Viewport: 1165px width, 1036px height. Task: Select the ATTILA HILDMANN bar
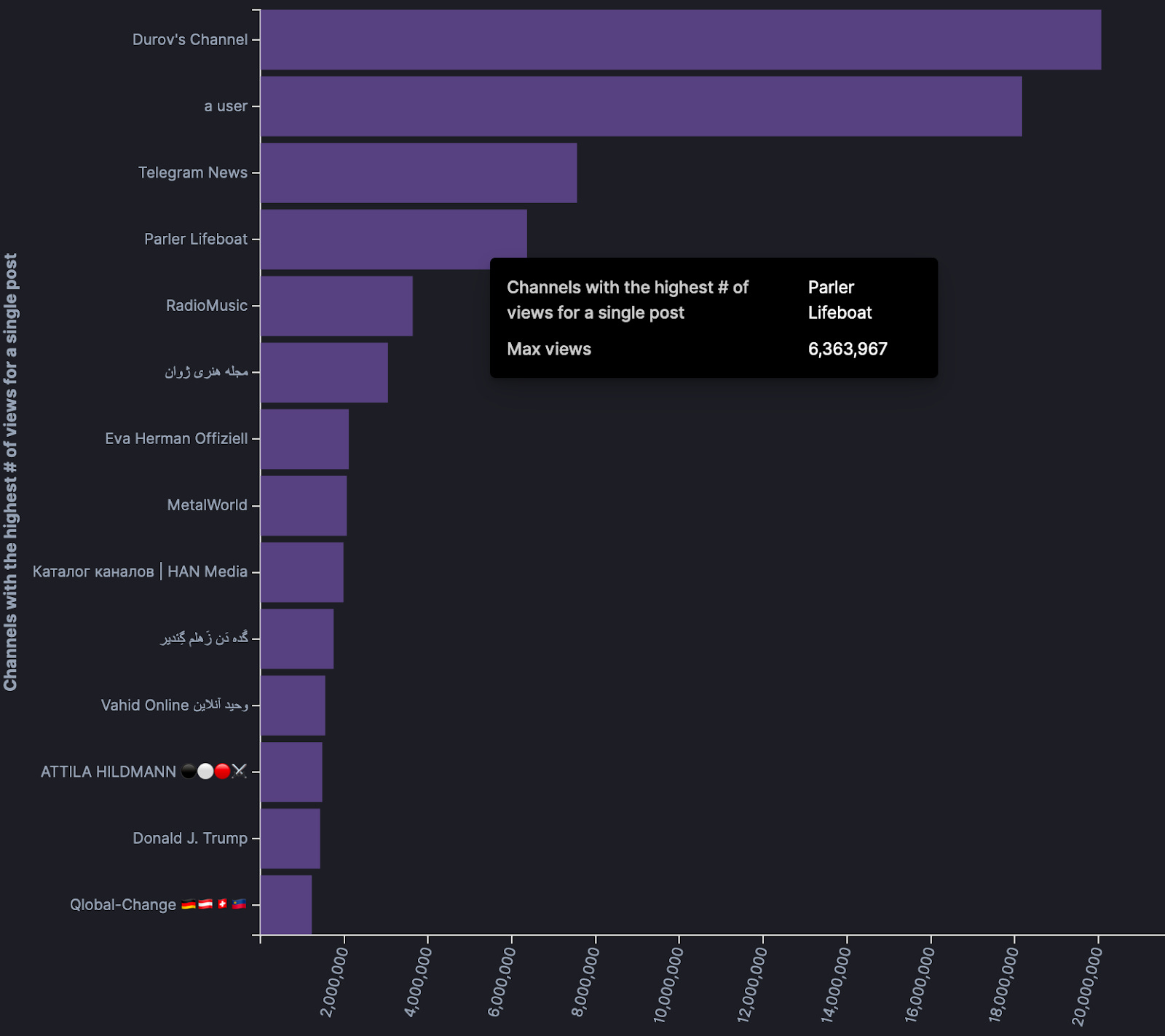tap(291, 772)
